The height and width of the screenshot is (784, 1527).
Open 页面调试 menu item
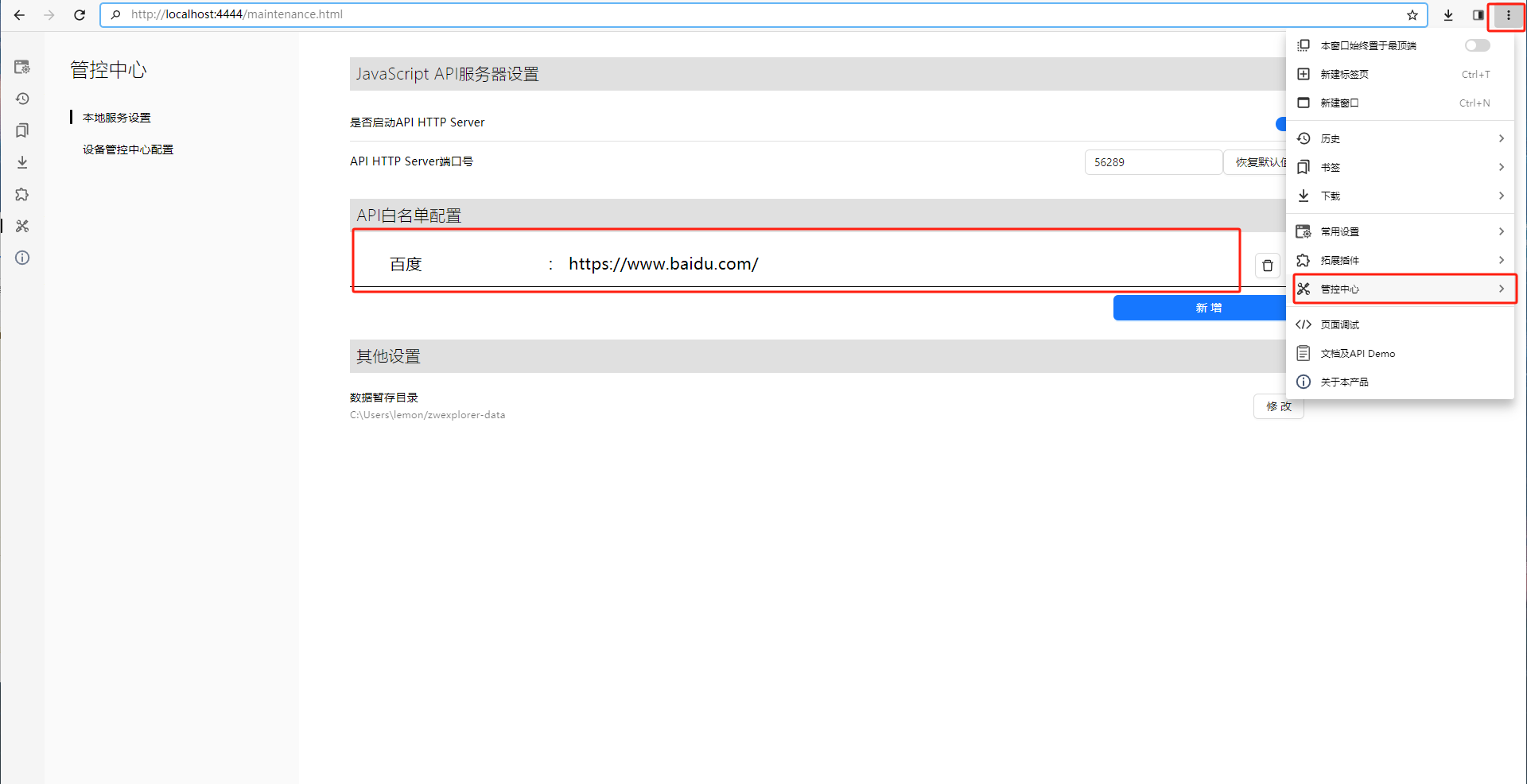(1400, 324)
